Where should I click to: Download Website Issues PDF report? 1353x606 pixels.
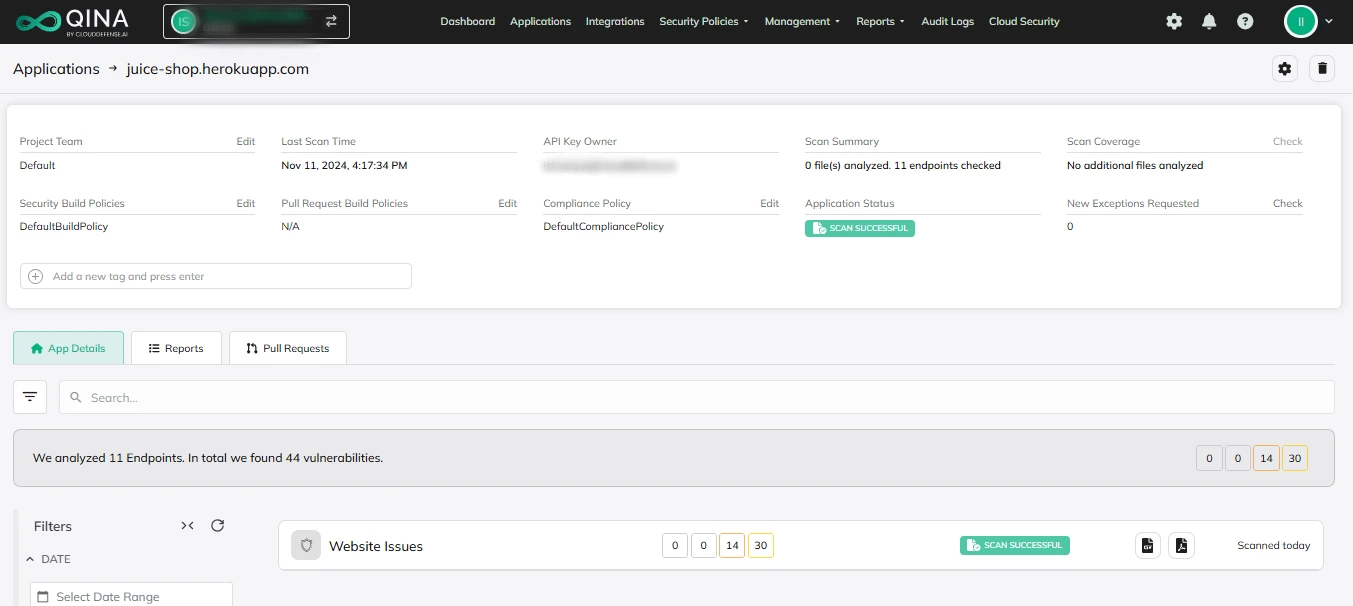tap(1181, 546)
